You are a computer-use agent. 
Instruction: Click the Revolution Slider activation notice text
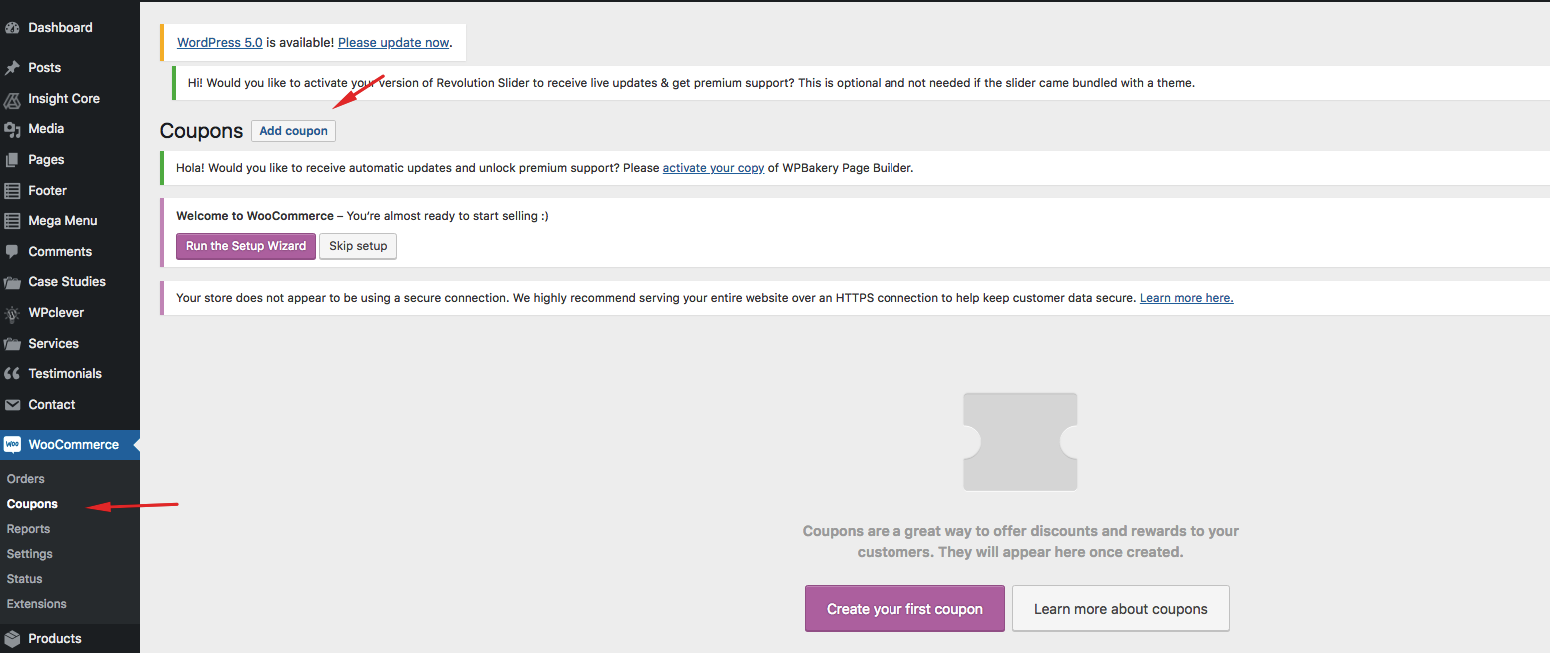click(691, 83)
